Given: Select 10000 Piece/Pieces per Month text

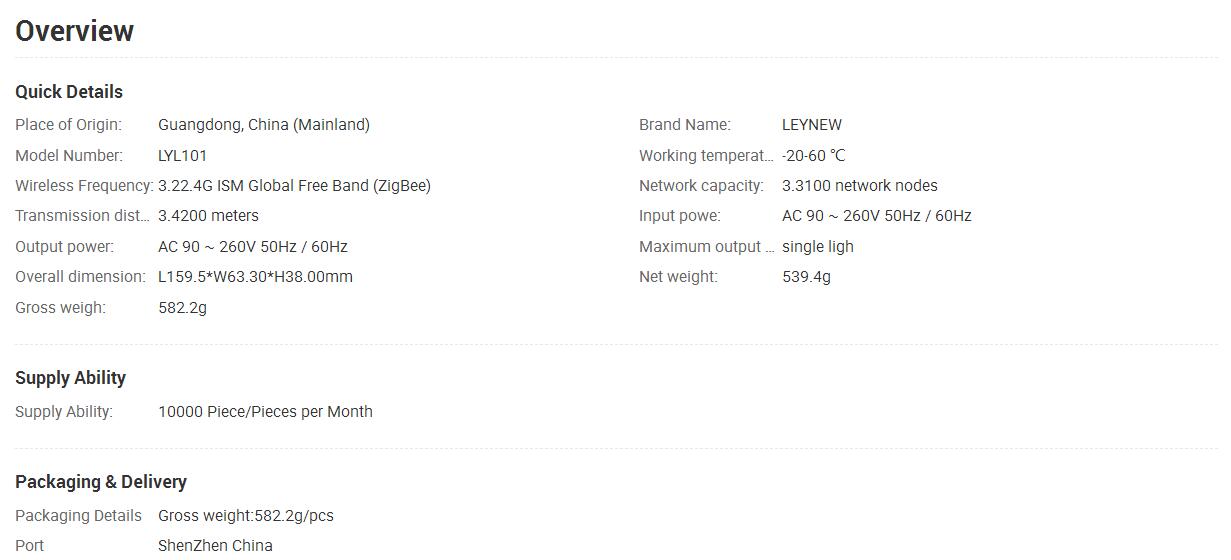Looking at the screenshot, I should pos(265,412).
